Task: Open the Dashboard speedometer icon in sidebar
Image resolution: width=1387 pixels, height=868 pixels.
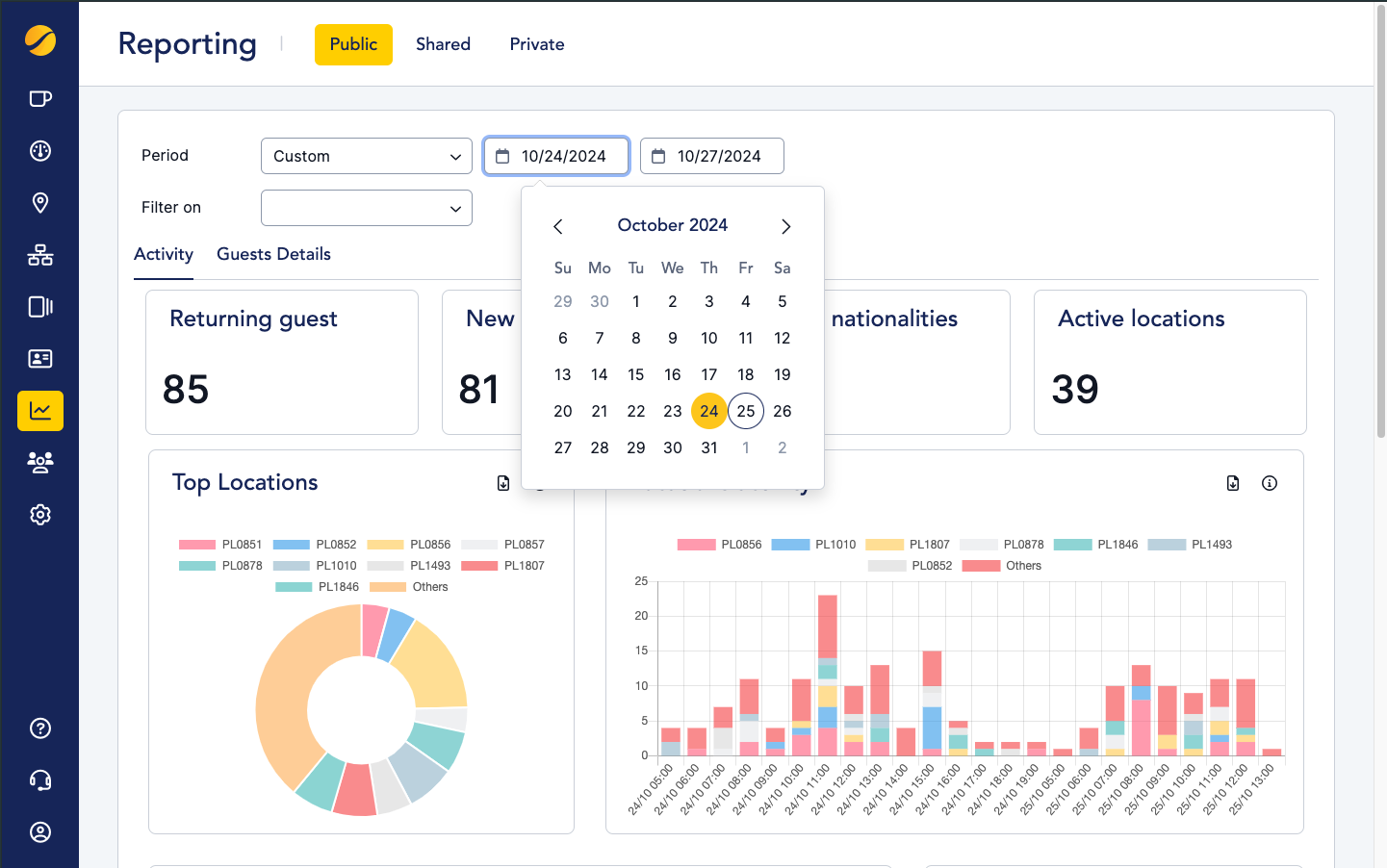Action: click(39, 150)
